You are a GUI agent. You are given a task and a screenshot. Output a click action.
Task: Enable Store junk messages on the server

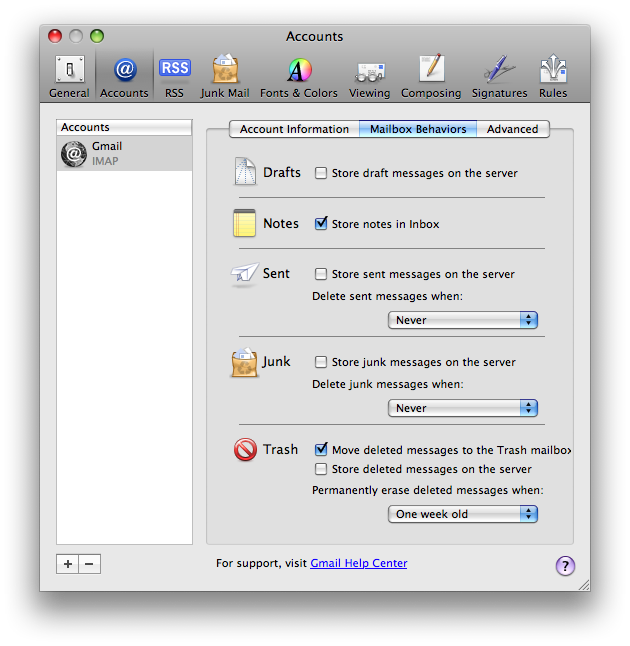tap(321, 362)
